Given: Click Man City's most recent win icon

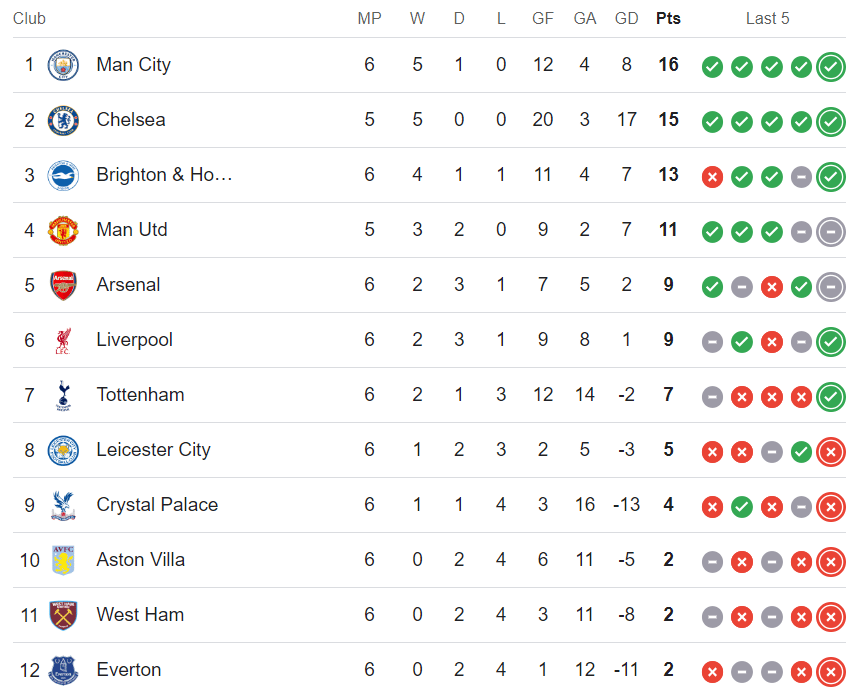Looking at the screenshot, I should (x=831, y=67).
